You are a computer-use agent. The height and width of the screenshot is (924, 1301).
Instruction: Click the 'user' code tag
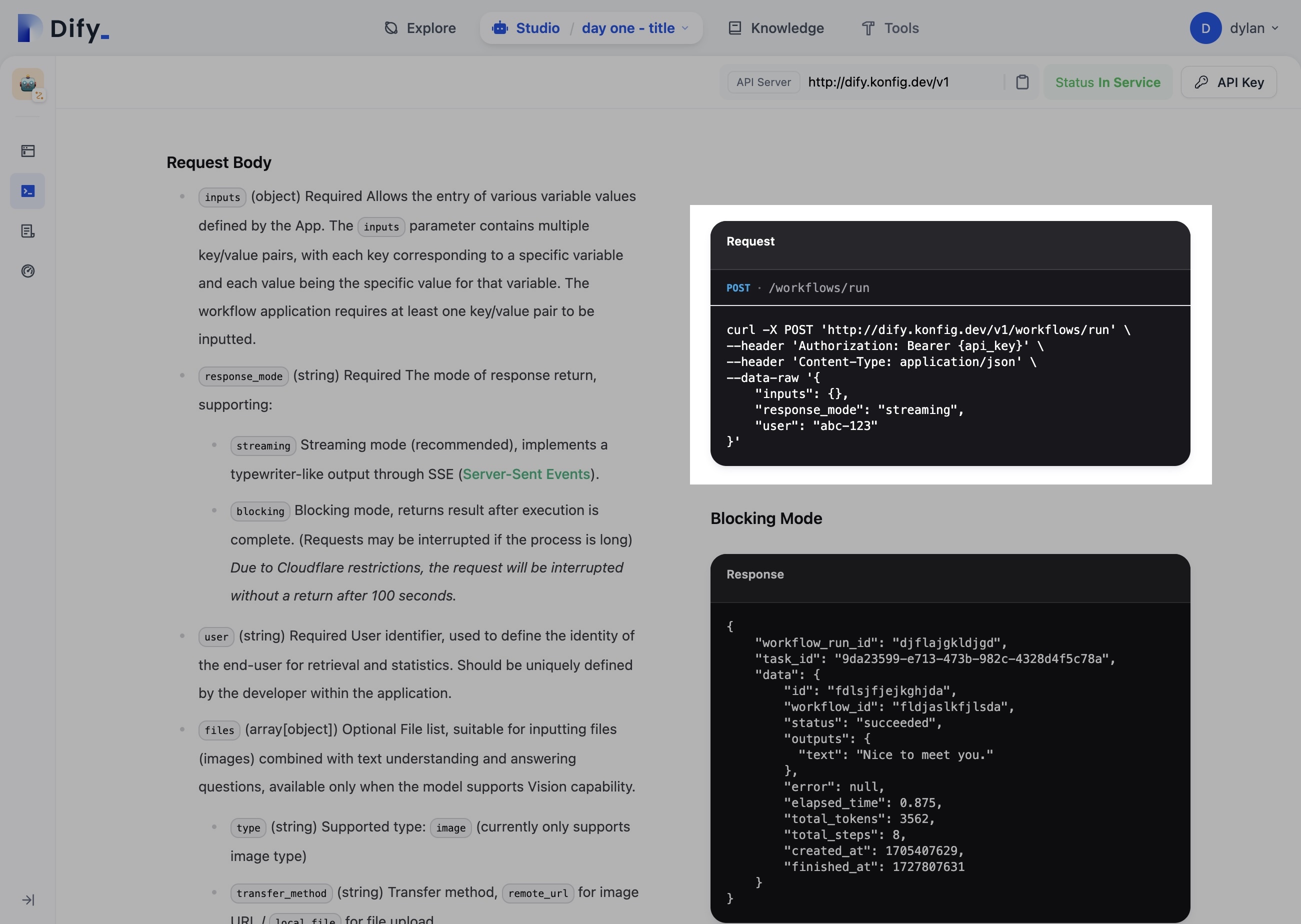pos(216,636)
